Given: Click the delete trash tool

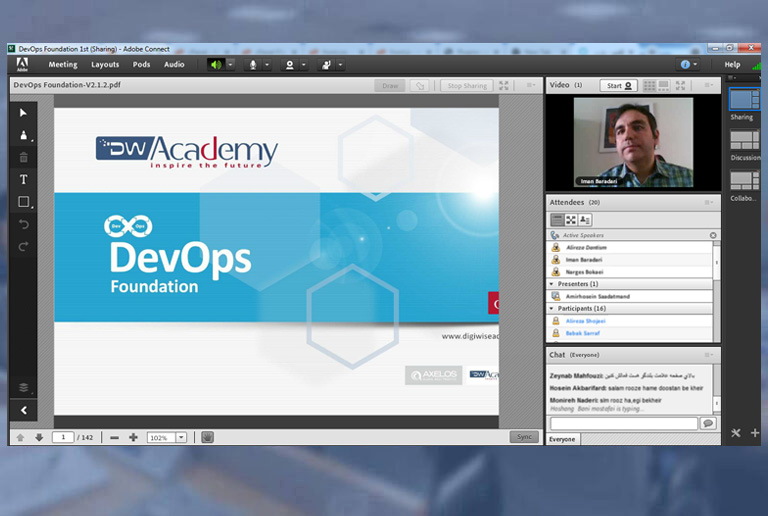Looking at the screenshot, I should tap(23, 158).
